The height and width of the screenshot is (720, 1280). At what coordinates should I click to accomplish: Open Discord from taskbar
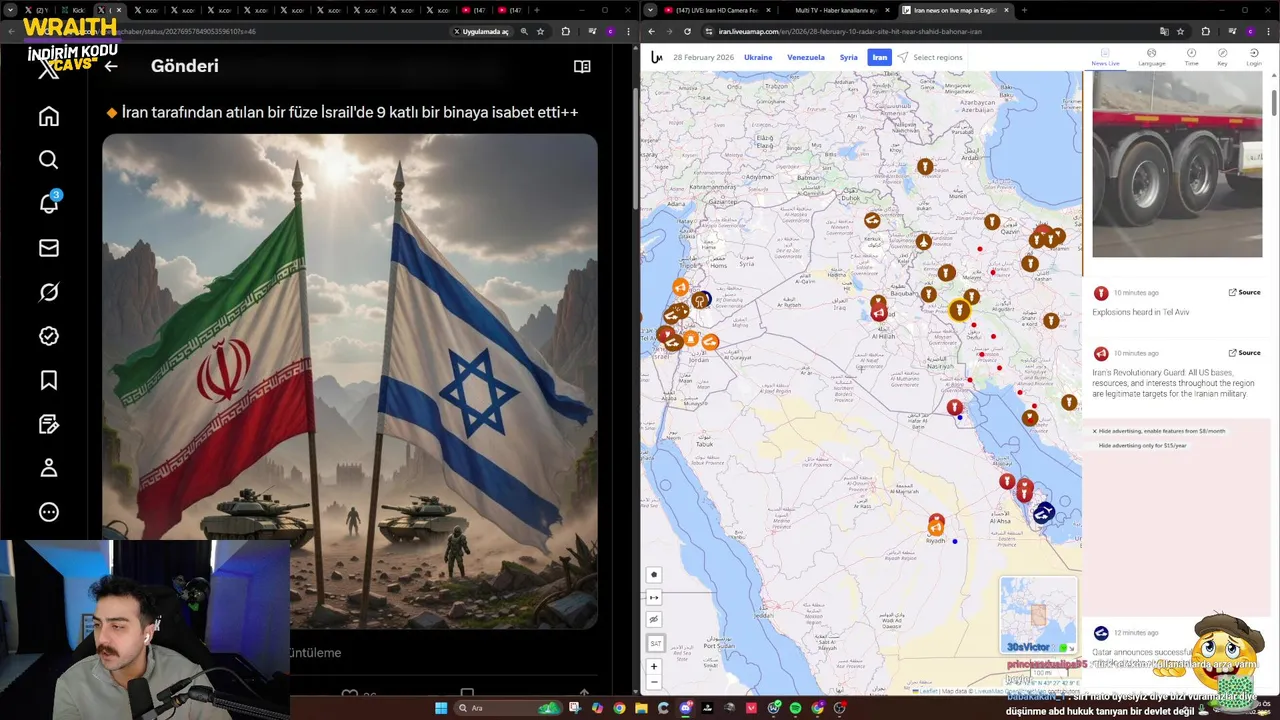pos(685,708)
